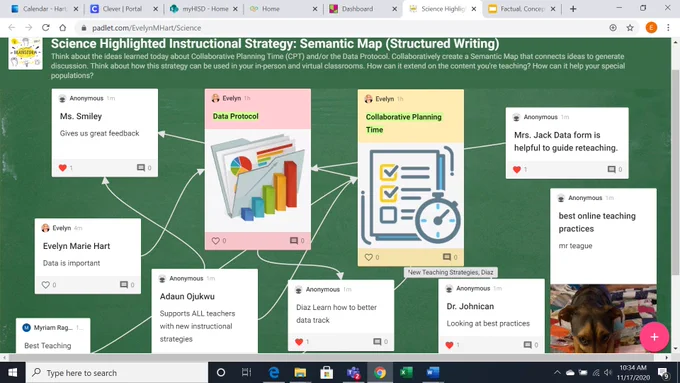Launch Microsoft Edge from taskbar
Screen dimensions: 680x383
click(274, 373)
